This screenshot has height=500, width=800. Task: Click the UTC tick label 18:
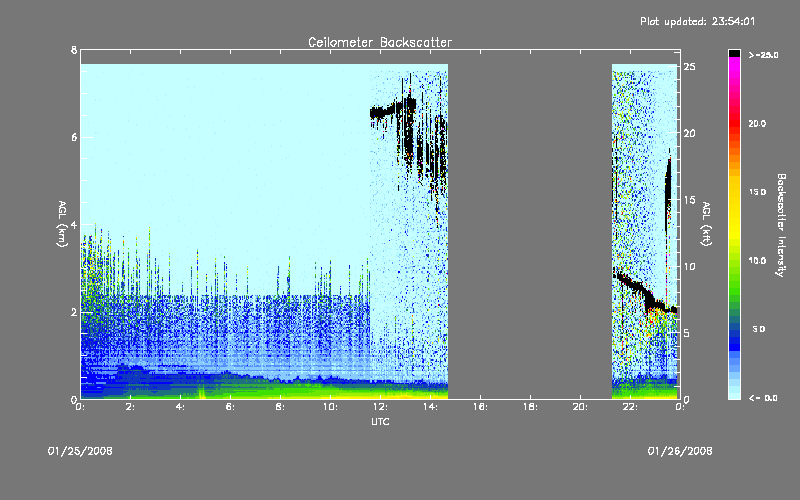pos(530,407)
